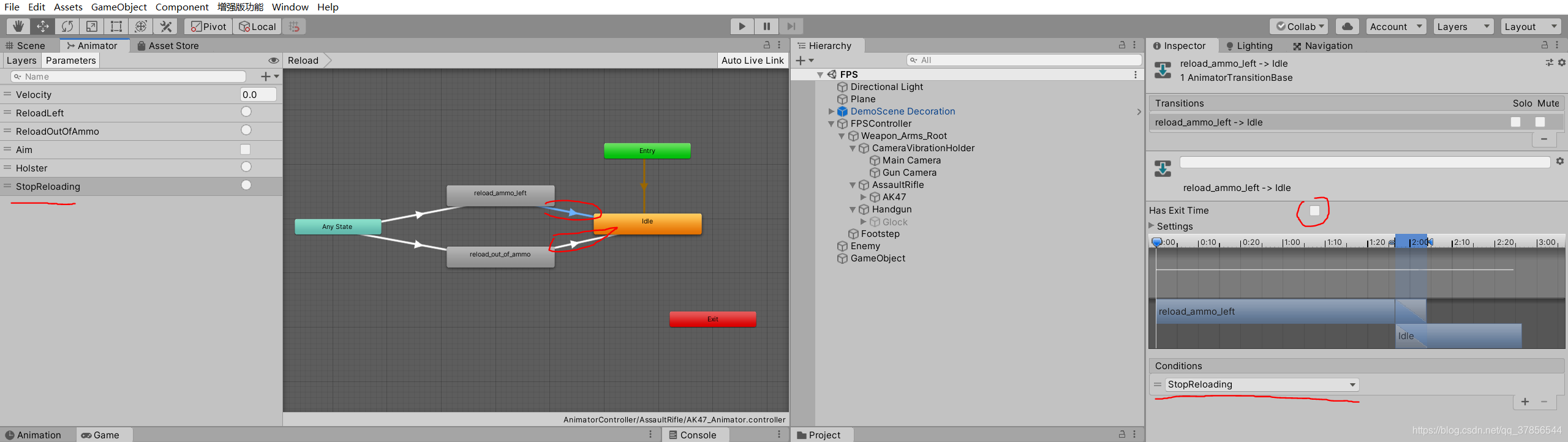The width and height of the screenshot is (1568, 442).
Task: Open FPS scene options menu
Action: [x=1136, y=75]
